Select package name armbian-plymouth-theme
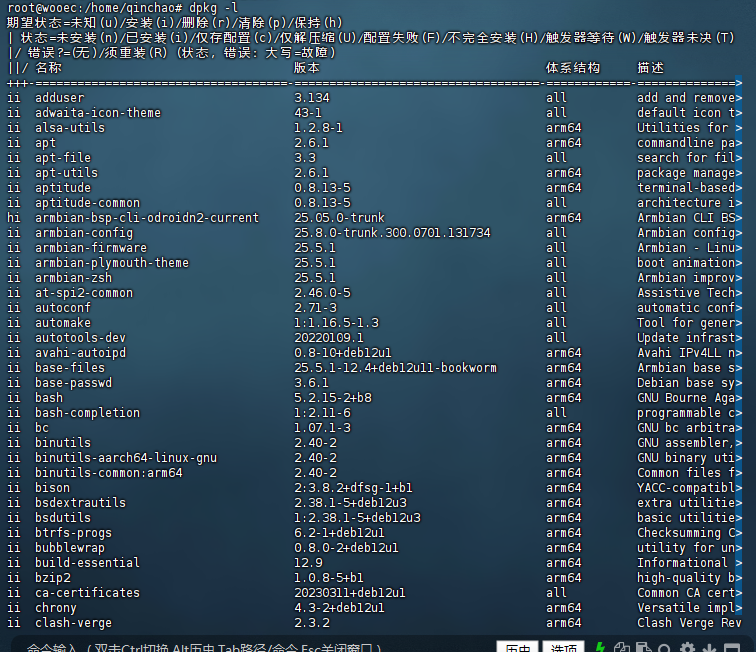756x652 pixels. point(112,262)
